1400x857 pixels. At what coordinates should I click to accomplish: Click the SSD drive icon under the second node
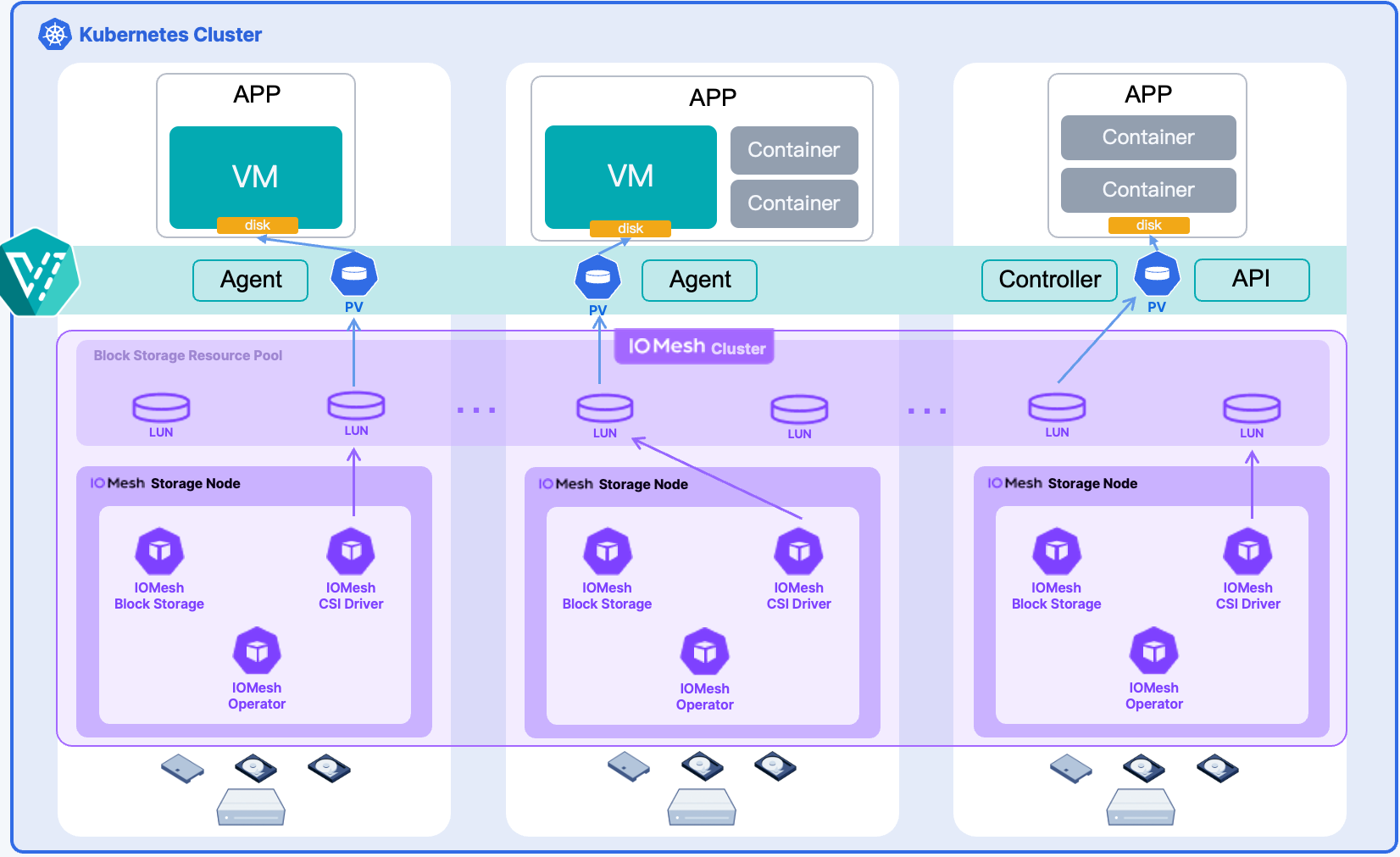[x=629, y=767]
